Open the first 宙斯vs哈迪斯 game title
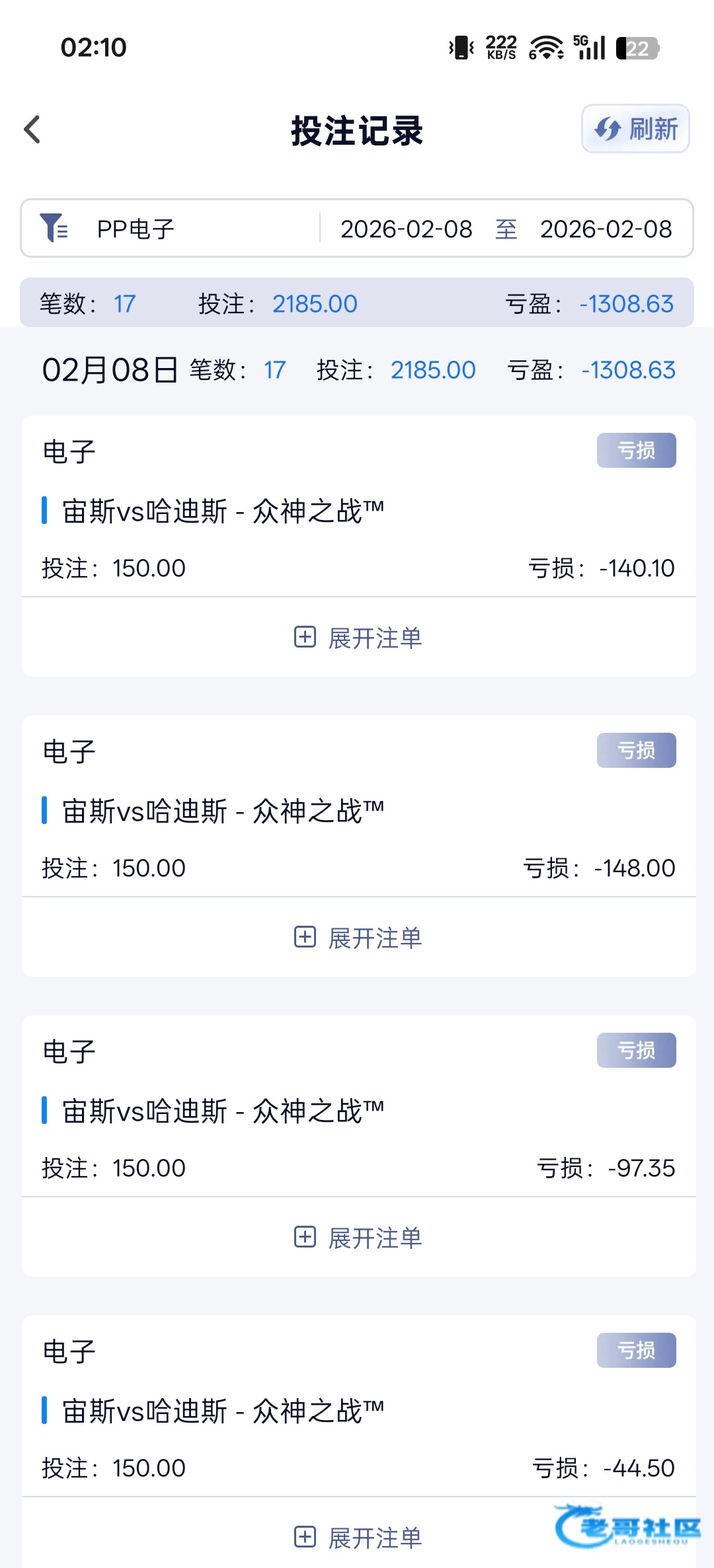This screenshot has width=714, height=1568. click(223, 511)
